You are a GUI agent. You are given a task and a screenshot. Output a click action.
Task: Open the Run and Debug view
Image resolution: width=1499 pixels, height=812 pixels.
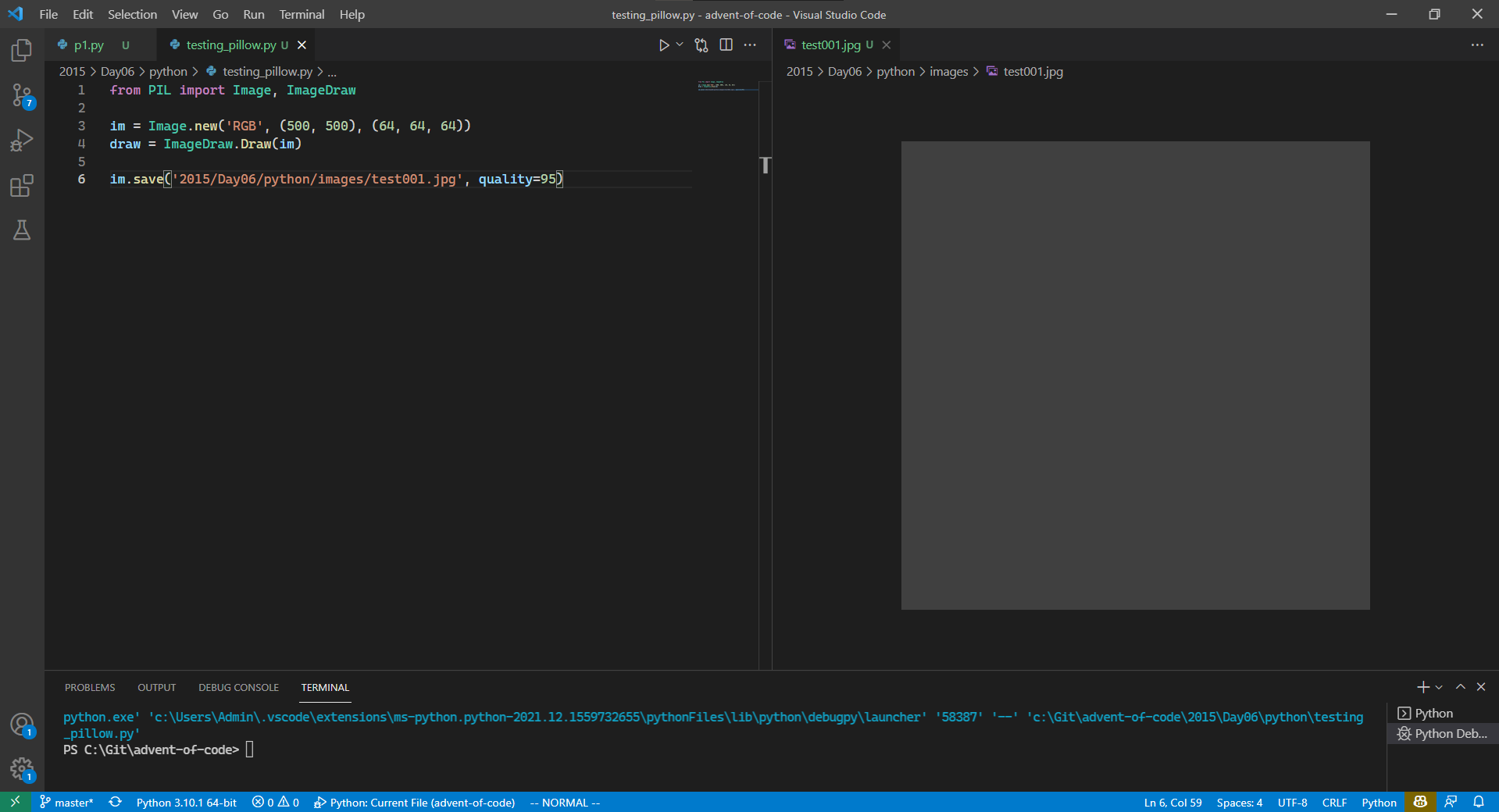click(x=22, y=141)
